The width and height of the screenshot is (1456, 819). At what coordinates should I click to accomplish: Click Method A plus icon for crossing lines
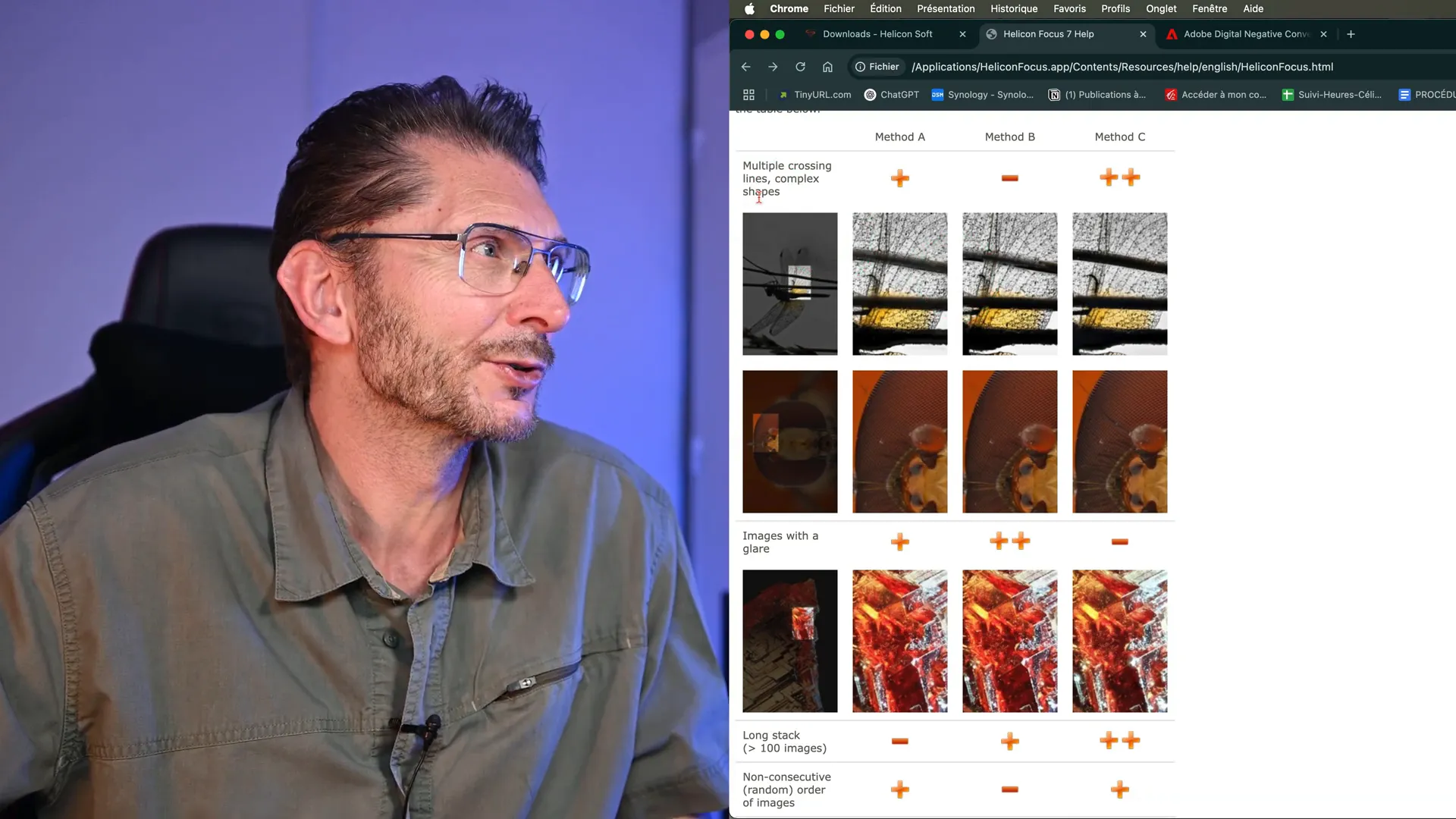899,178
